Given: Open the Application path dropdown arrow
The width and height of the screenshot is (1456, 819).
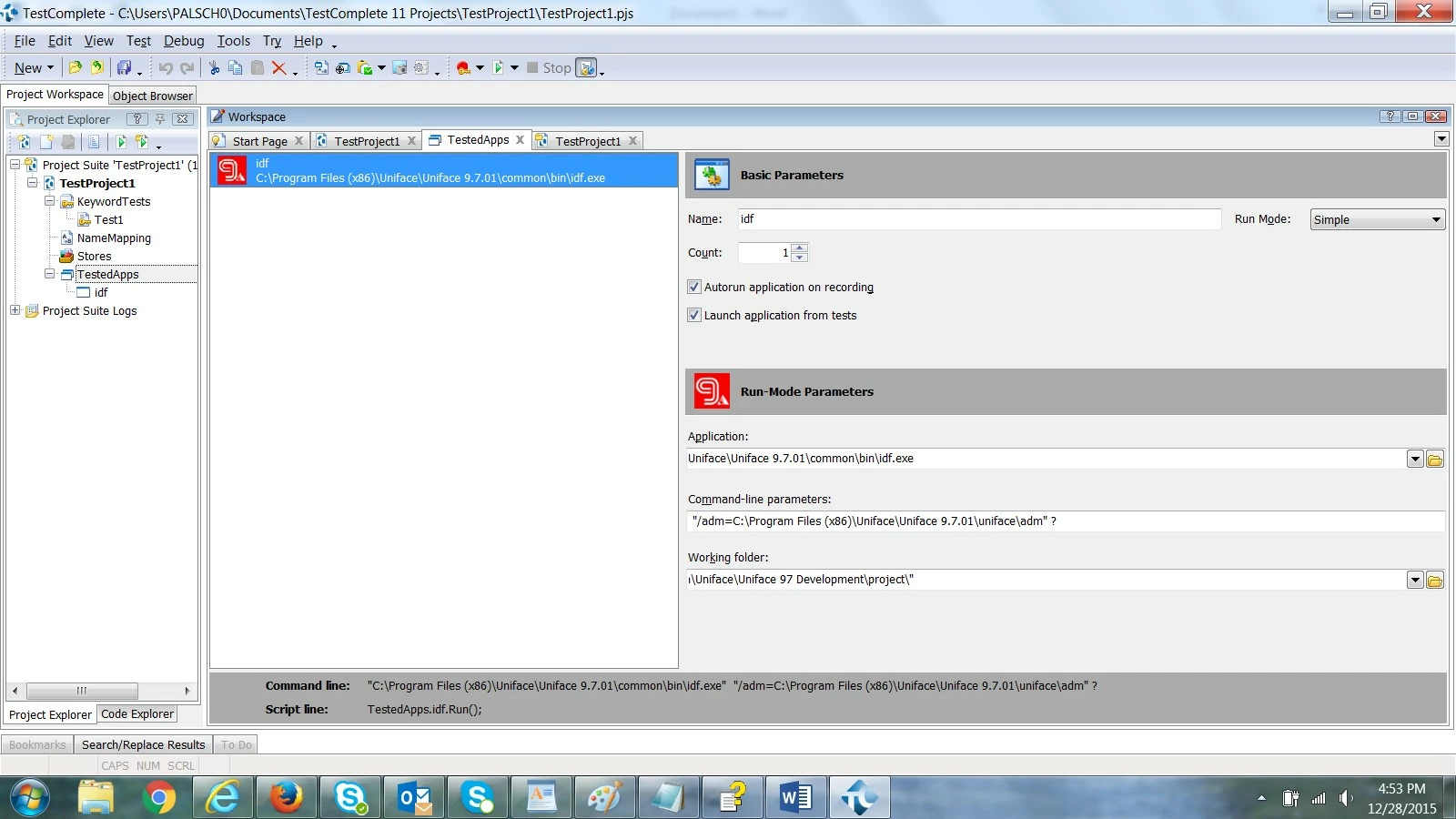Looking at the screenshot, I should [1415, 460].
